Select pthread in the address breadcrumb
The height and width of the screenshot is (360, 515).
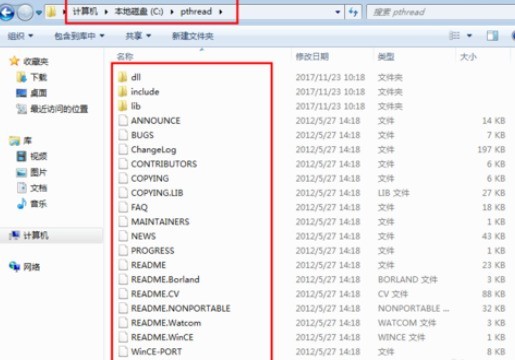[196, 12]
